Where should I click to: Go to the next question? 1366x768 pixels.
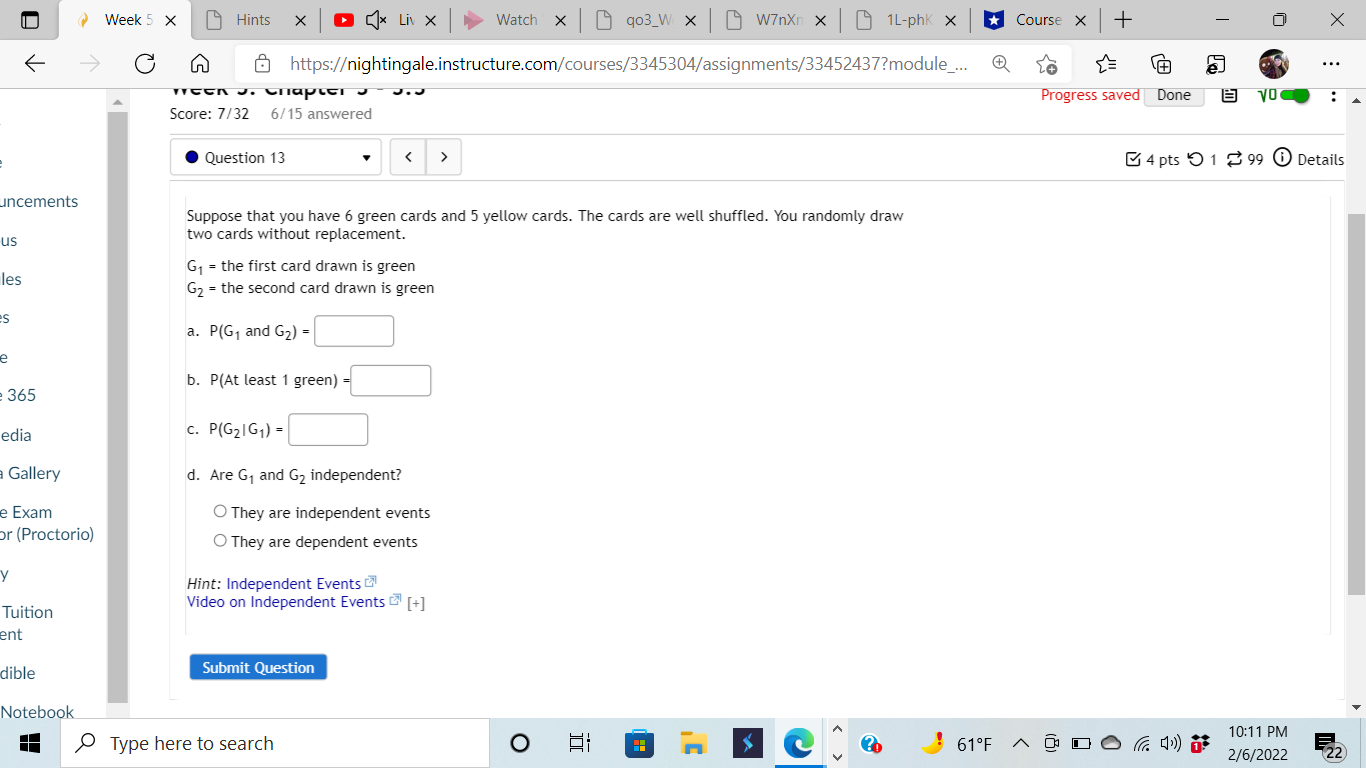click(x=443, y=157)
